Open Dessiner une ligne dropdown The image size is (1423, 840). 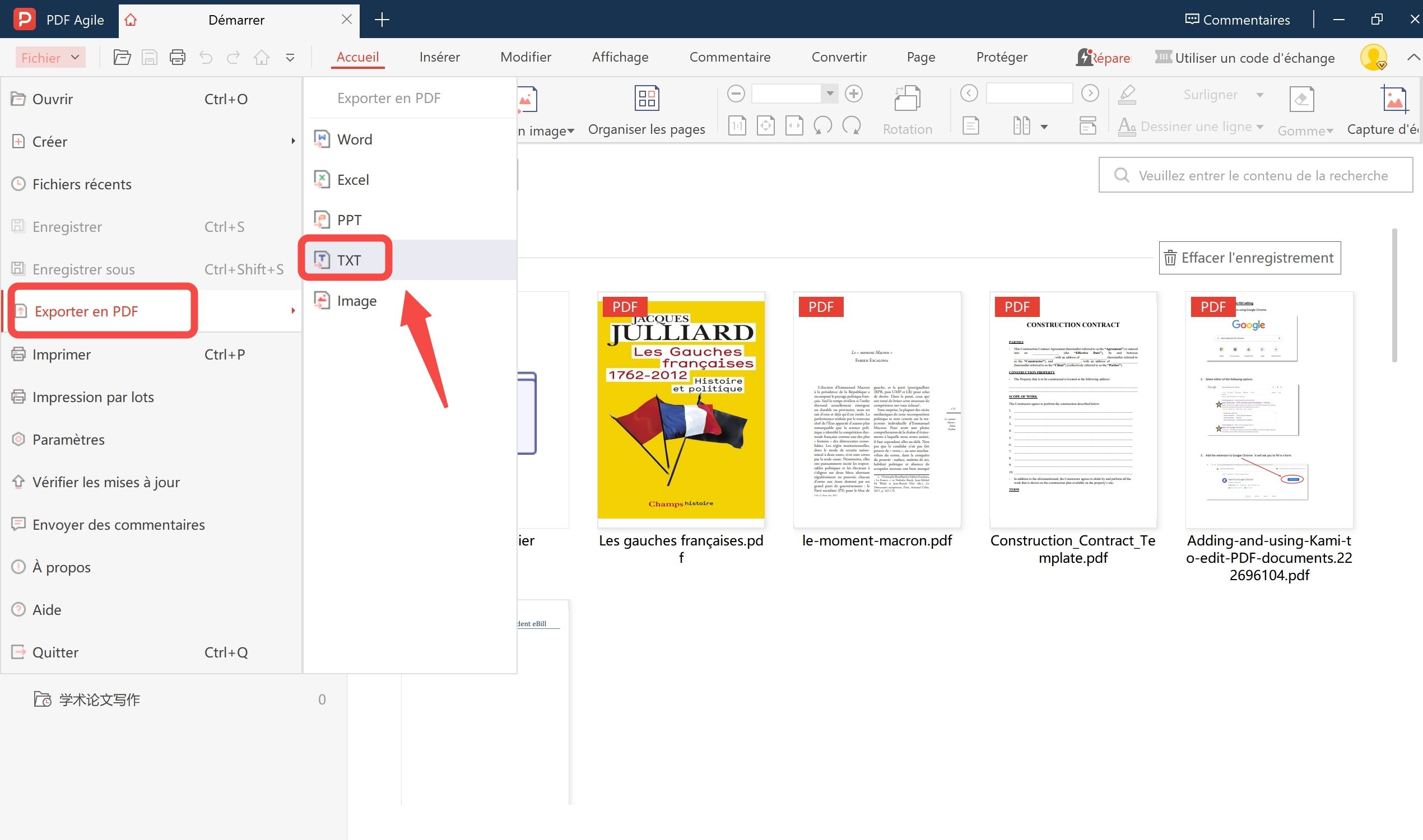[1259, 127]
